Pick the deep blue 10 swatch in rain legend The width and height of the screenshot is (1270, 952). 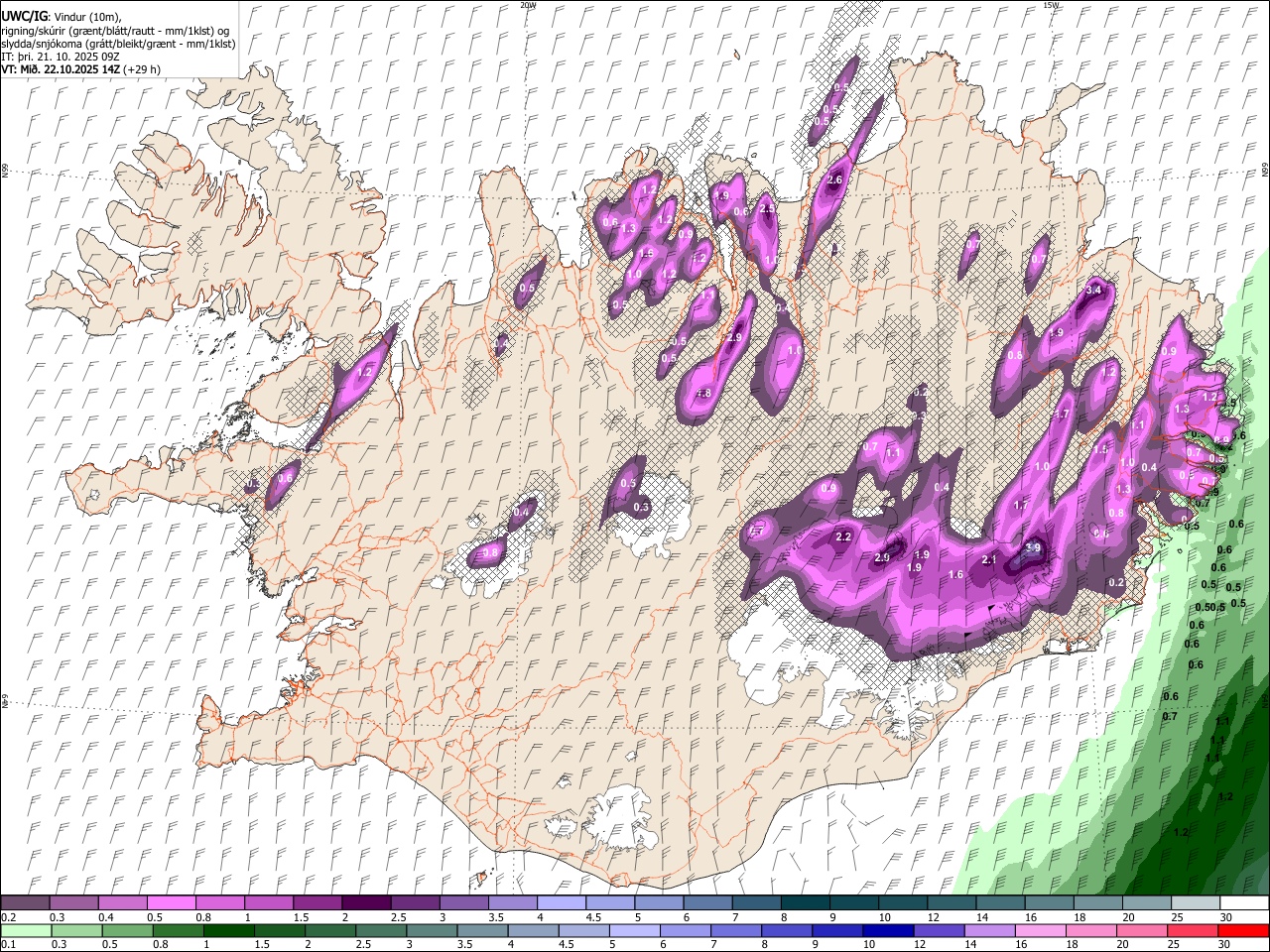888,931
